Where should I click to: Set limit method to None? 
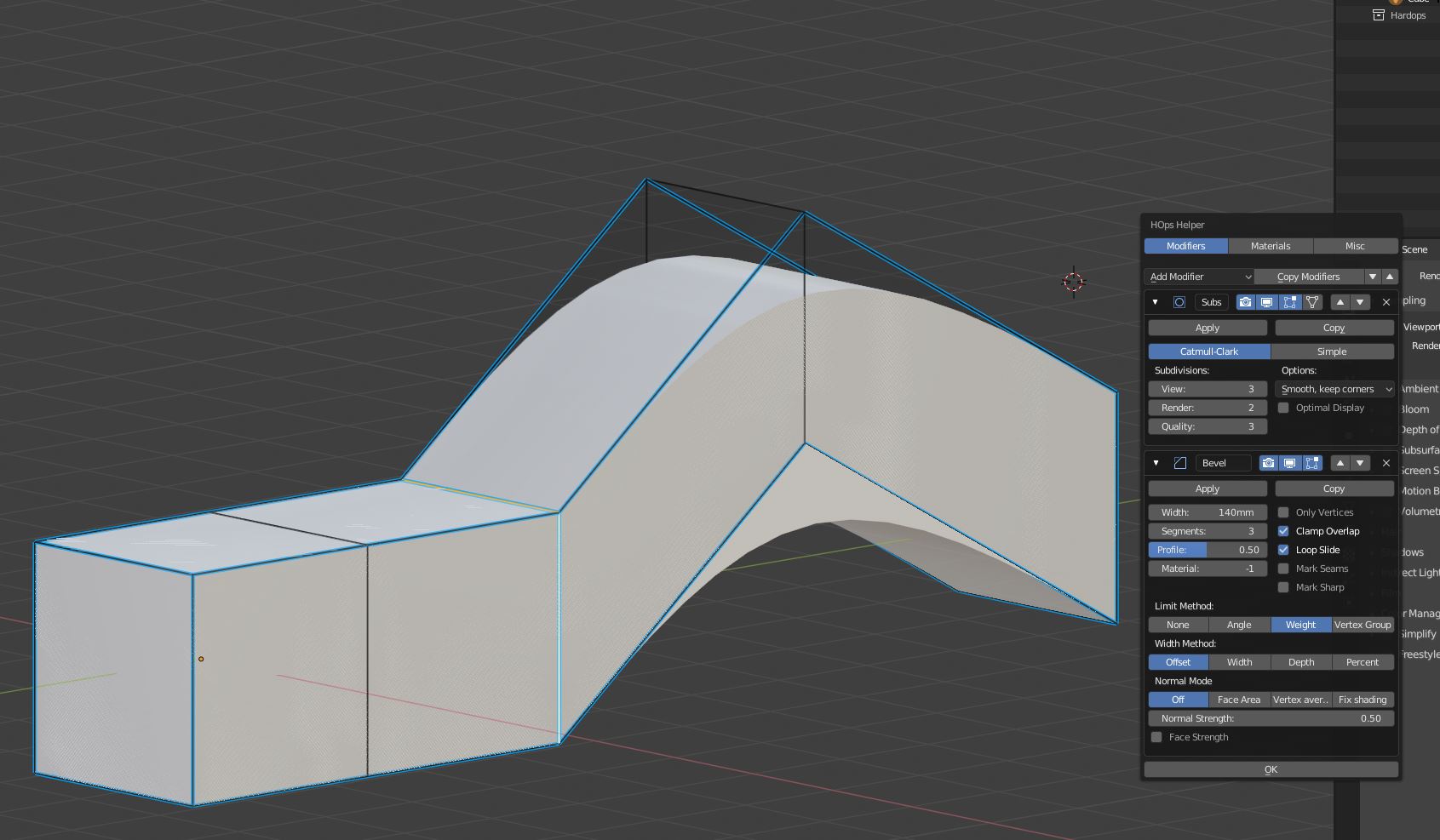1178,625
